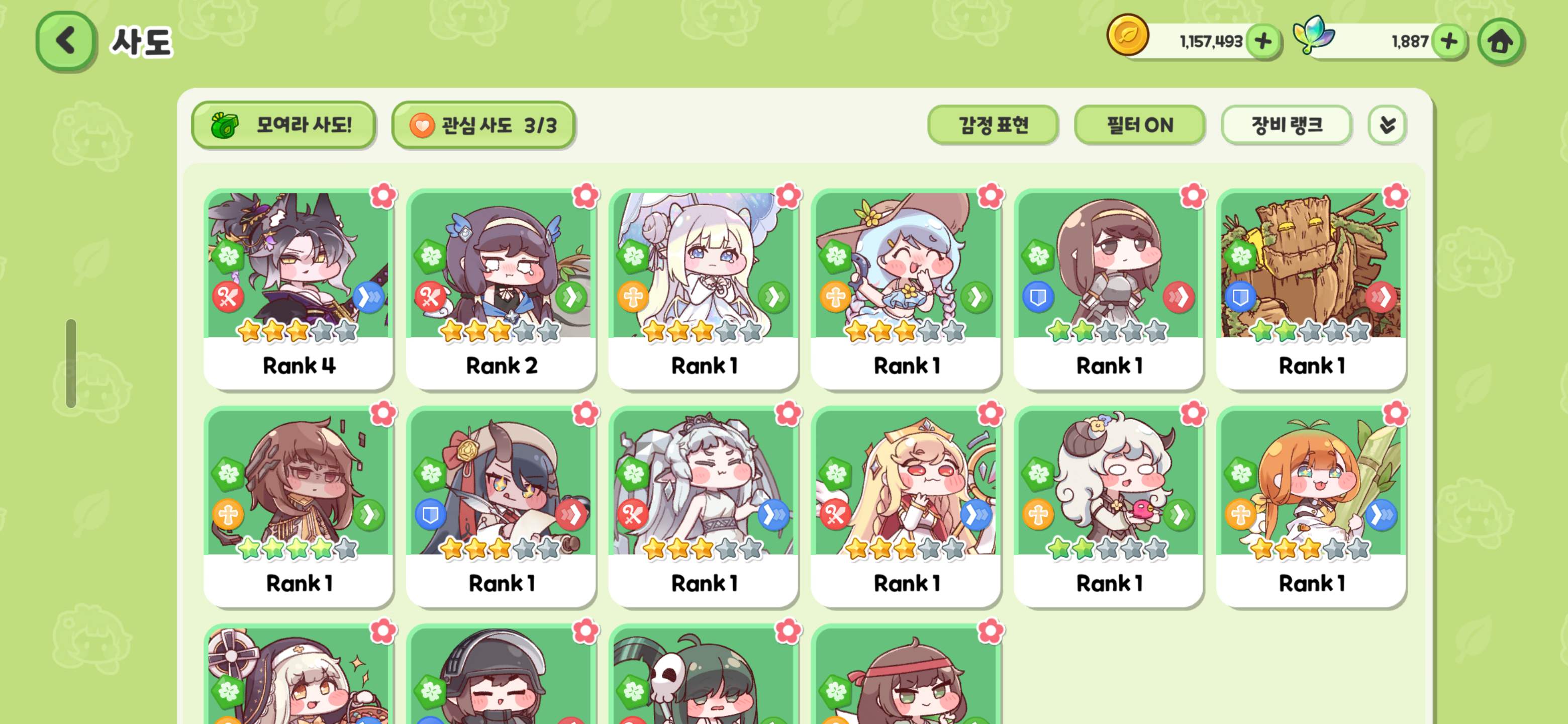This screenshot has height=724, width=1568.
Task: Open the 관심 사도 3/3 list
Action: pos(483,125)
